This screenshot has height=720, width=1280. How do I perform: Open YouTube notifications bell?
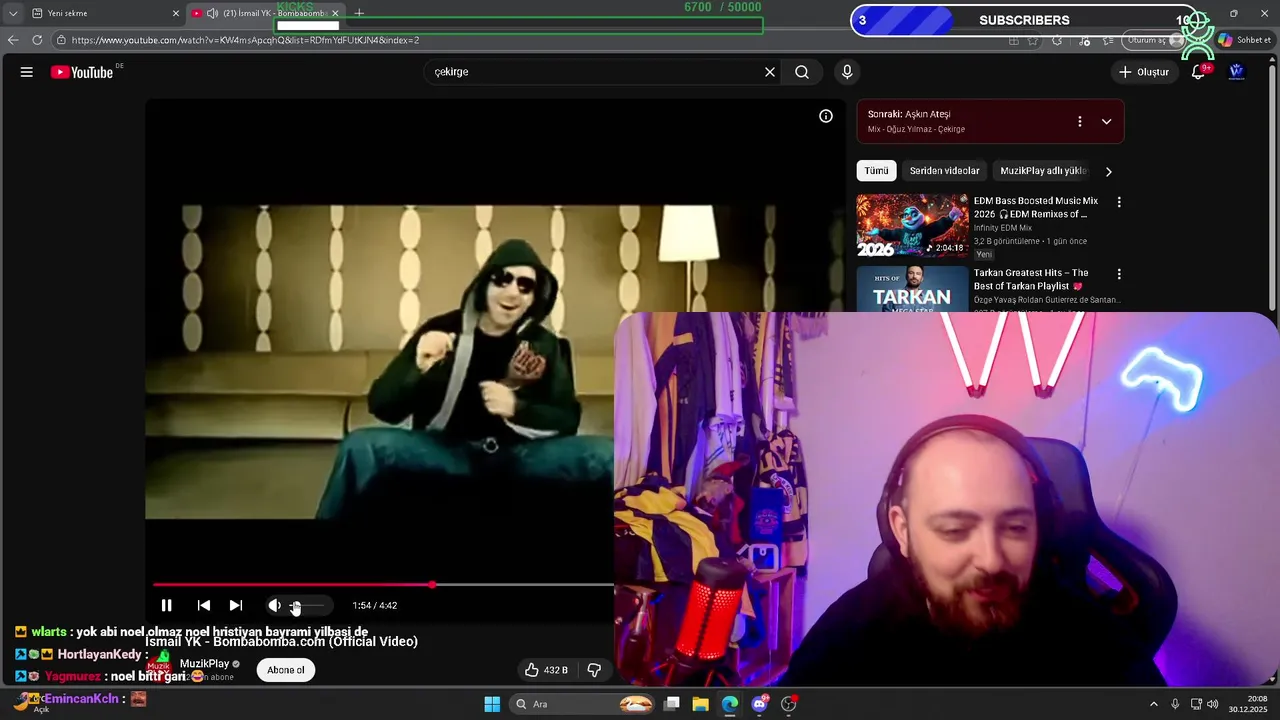tap(1198, 72)
